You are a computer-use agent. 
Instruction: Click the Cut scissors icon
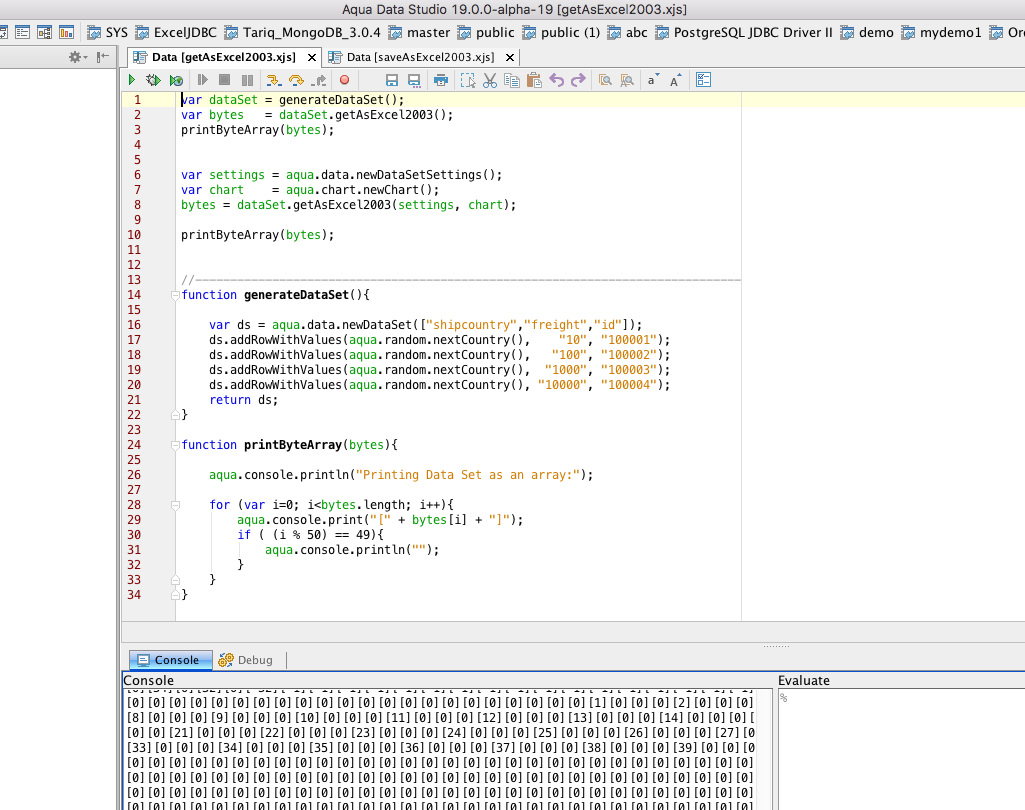pyautogui.click(x=490, y=80)
